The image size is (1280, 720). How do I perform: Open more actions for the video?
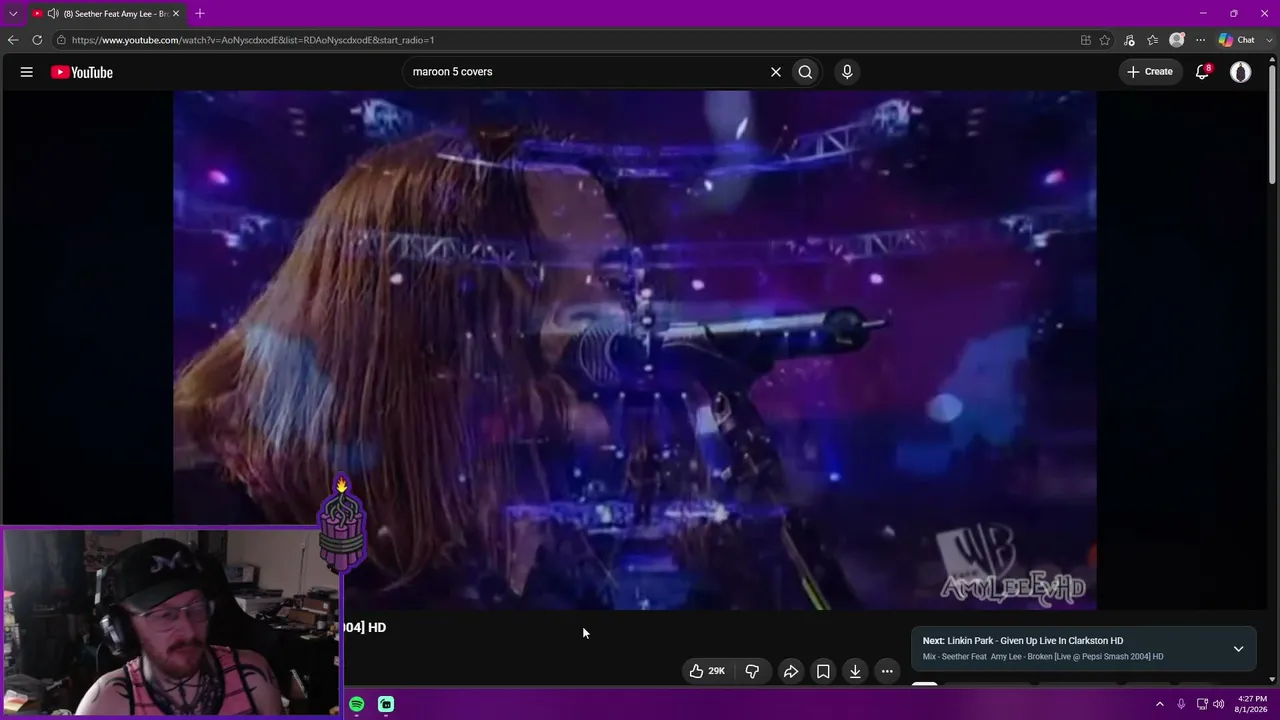[x=887, y=671]
